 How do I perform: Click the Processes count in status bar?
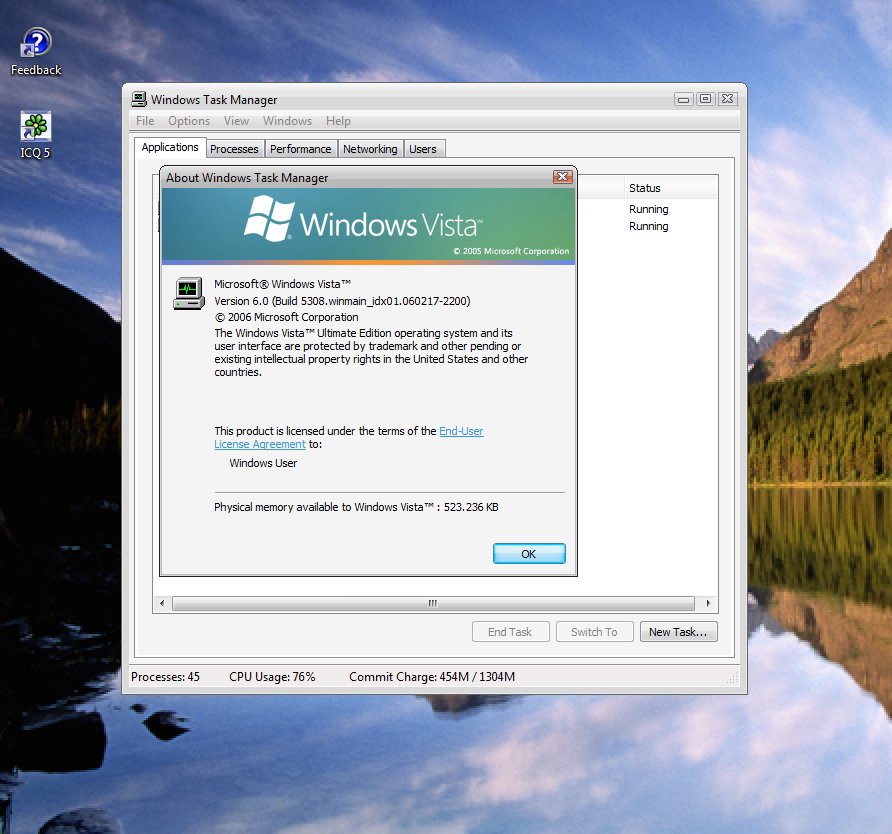pos(165,677)
